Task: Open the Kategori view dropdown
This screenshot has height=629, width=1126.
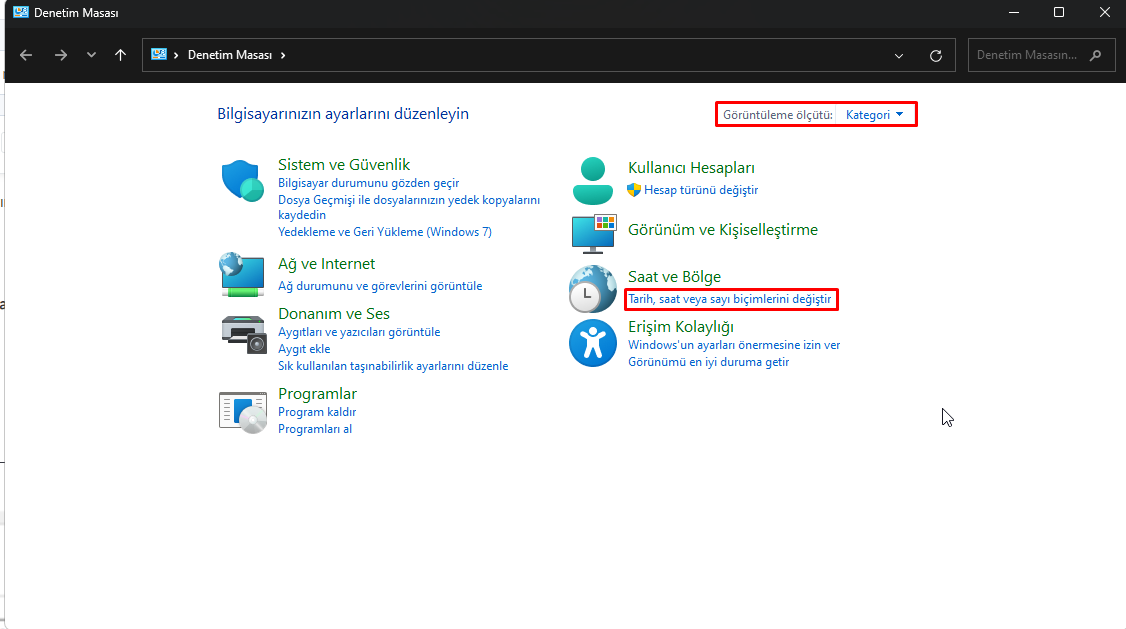Action: (874, 115)
